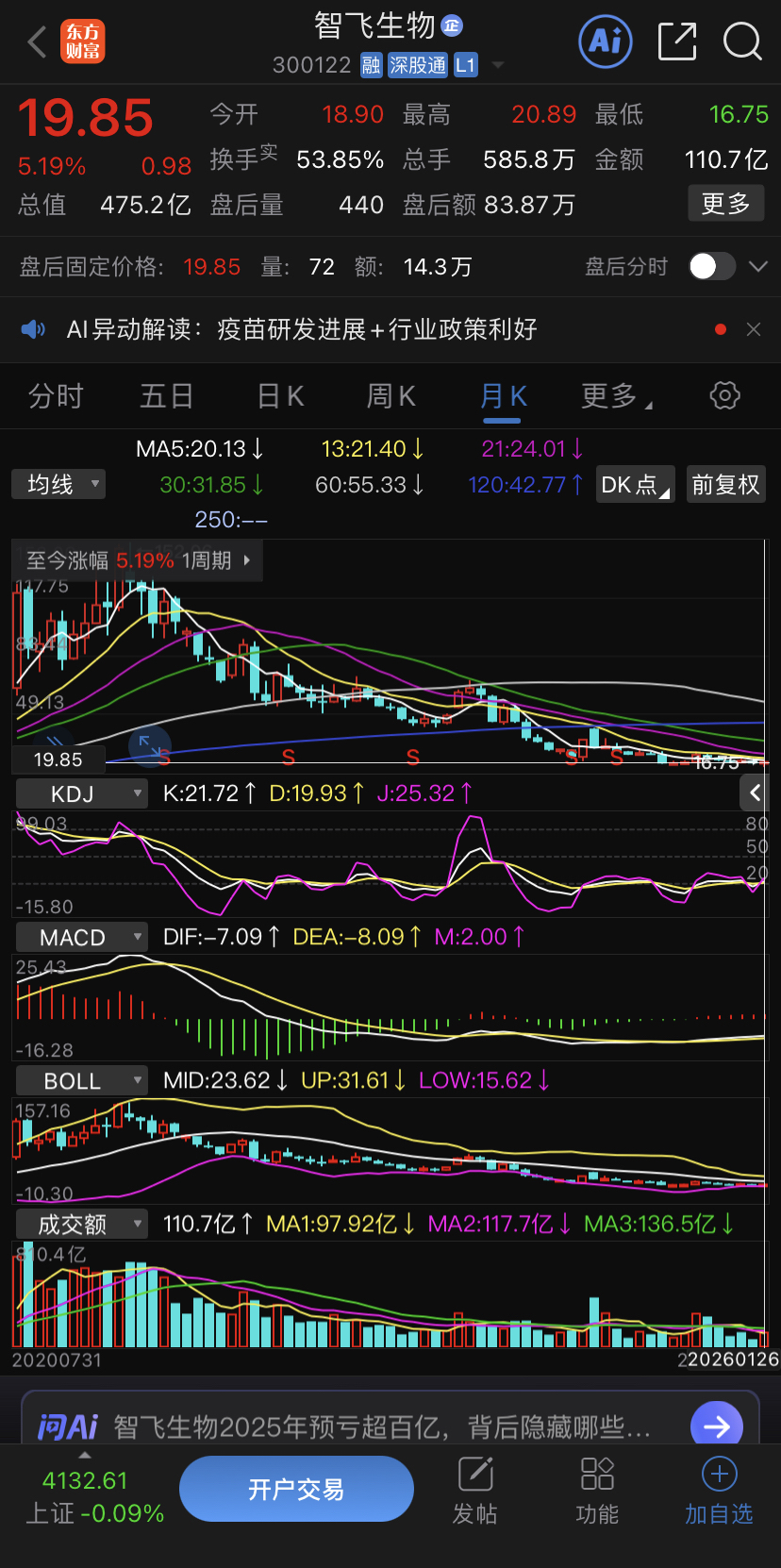The image size is (781, 1568).
Task: Open the BOLL indicator dropdown
Action: click(x=80, y=1080)
